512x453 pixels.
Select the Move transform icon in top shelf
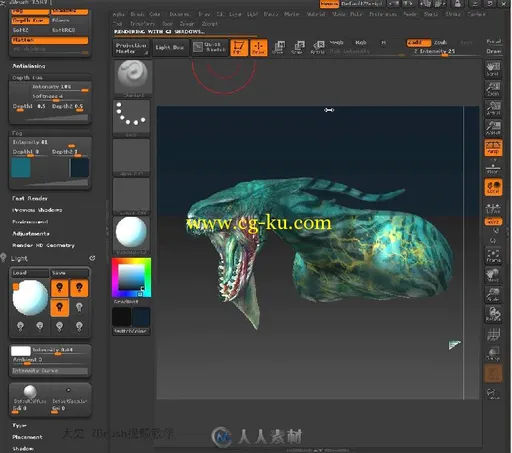pos(278,47)
